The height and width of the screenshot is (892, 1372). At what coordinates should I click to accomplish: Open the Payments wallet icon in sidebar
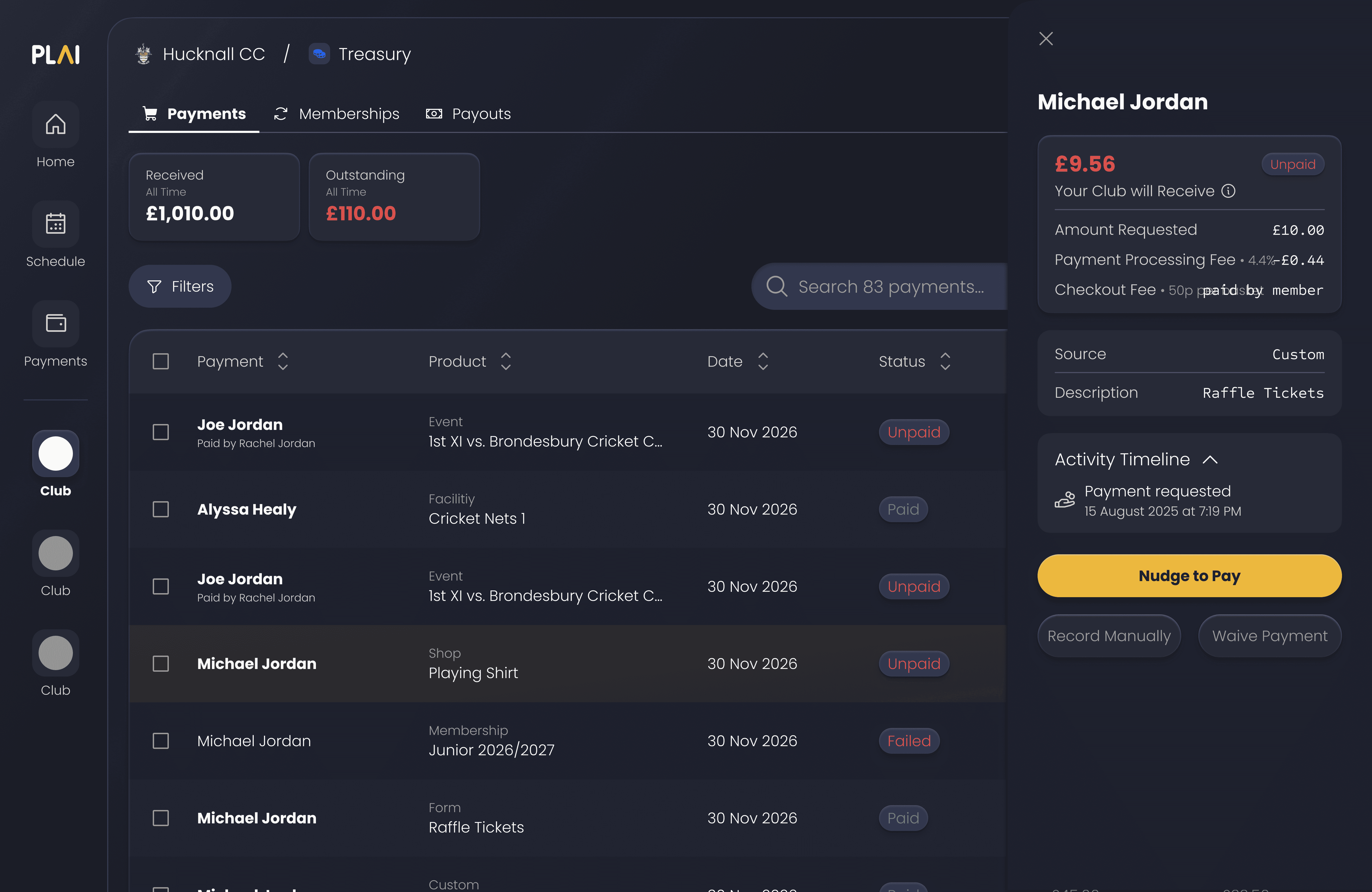(x=55, y=324)
